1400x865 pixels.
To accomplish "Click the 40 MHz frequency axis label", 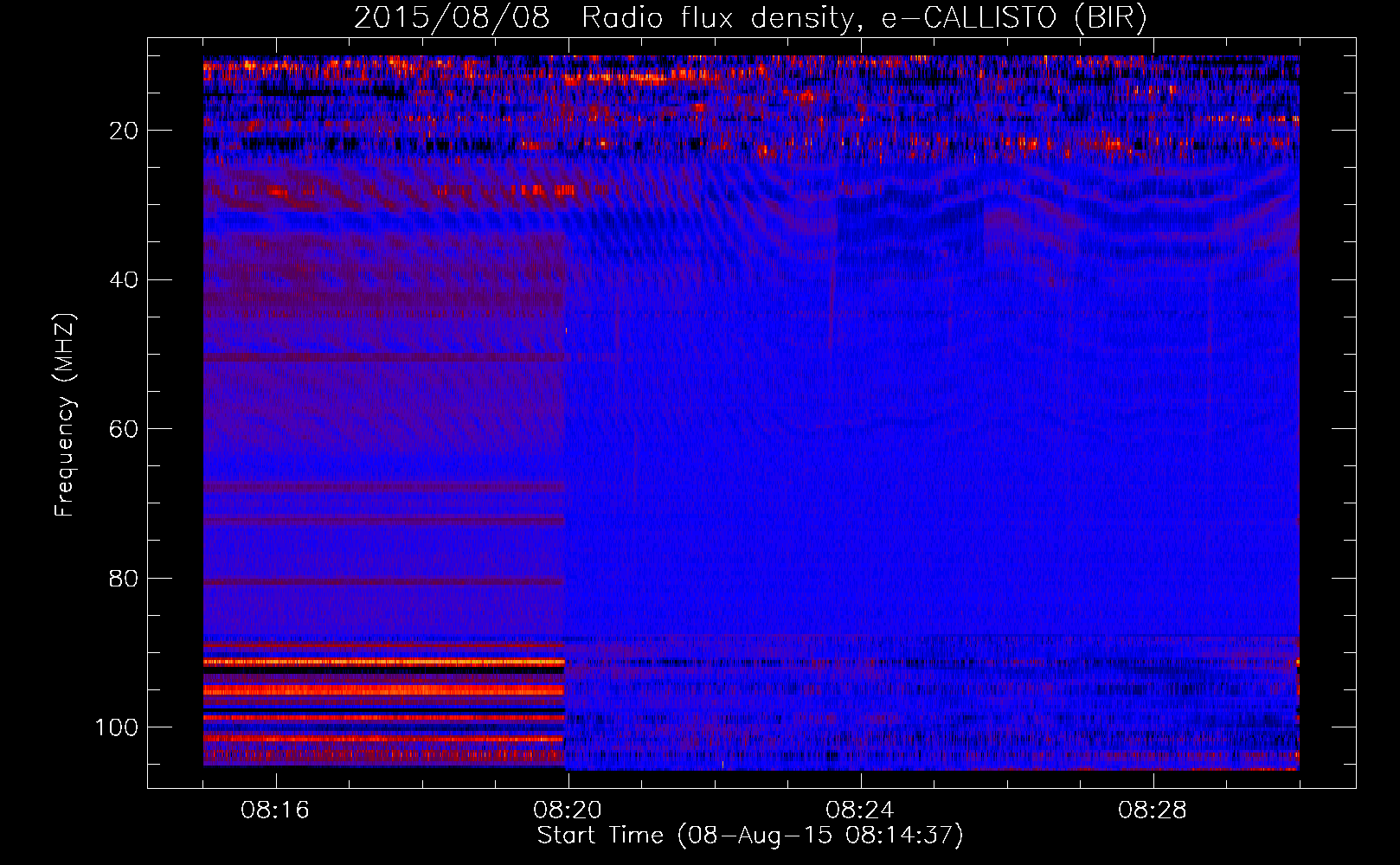I will [x=124, y=280].
